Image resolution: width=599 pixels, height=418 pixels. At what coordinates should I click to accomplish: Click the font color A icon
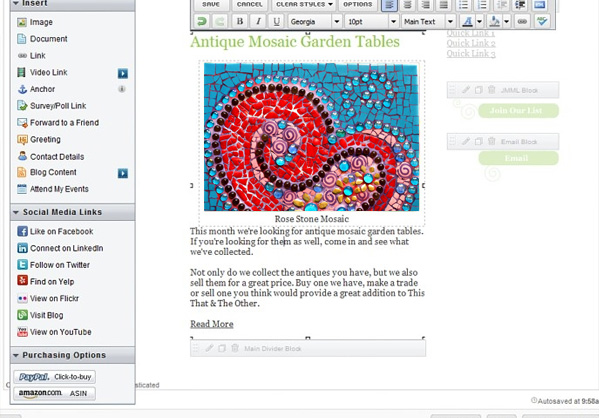467,21
